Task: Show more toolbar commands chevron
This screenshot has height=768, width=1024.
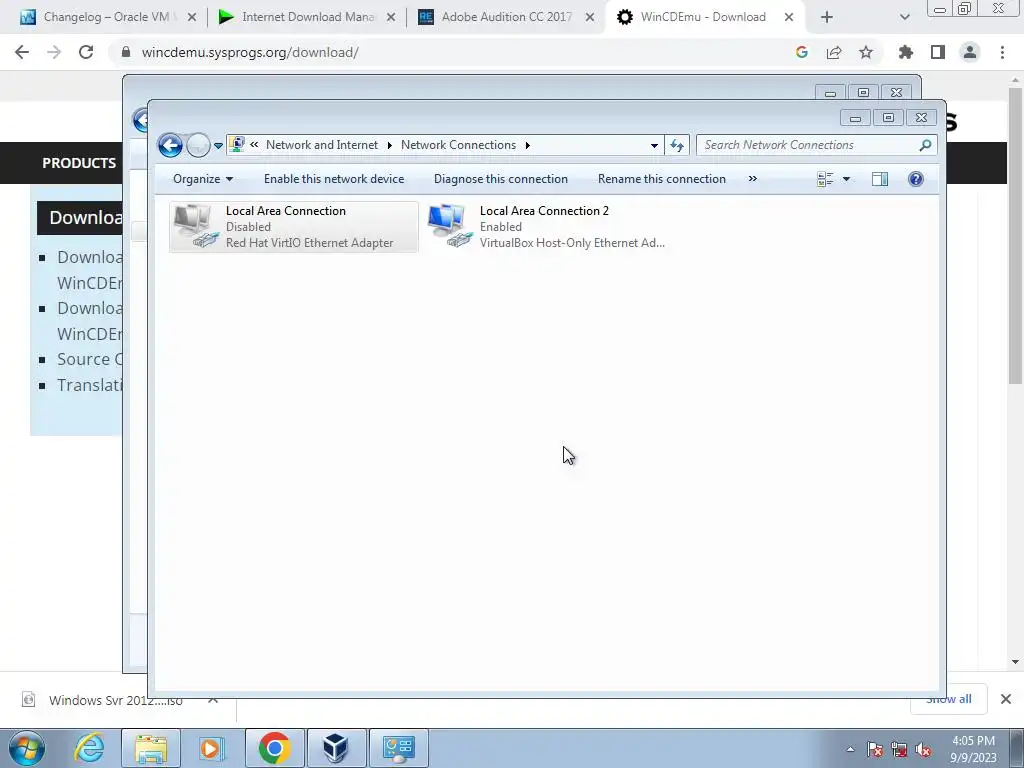Action: pyautogui.click(x=752, y=179)
